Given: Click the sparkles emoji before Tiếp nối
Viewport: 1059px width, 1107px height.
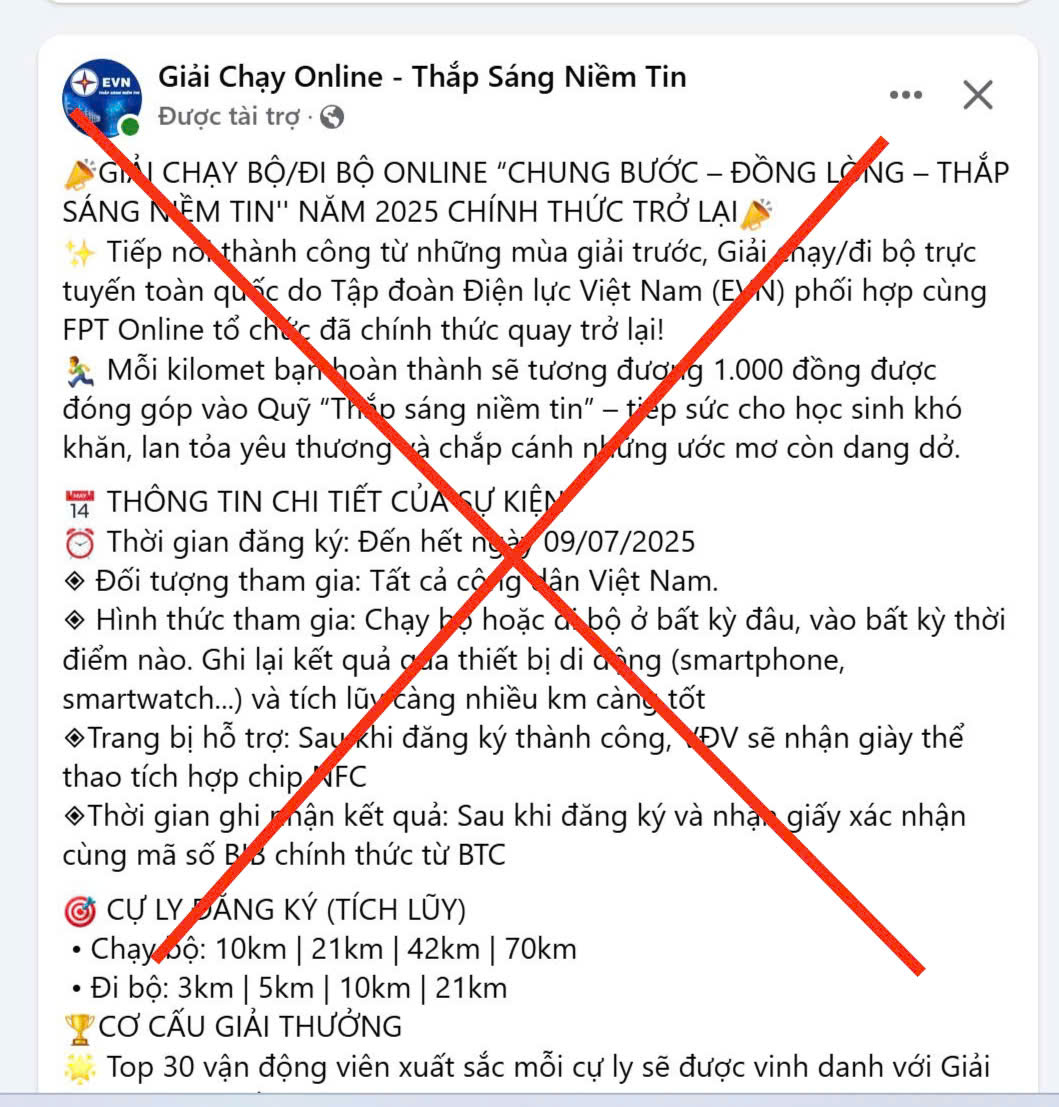Looking at the screenshot, I should pyautogui.click(x=79, y=253).
